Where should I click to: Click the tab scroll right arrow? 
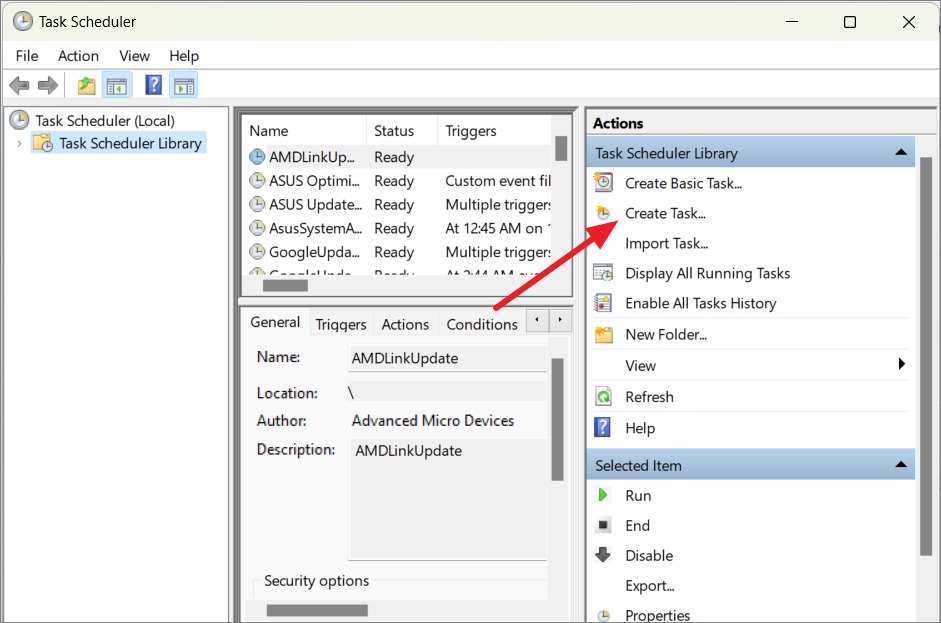[560, 321]
